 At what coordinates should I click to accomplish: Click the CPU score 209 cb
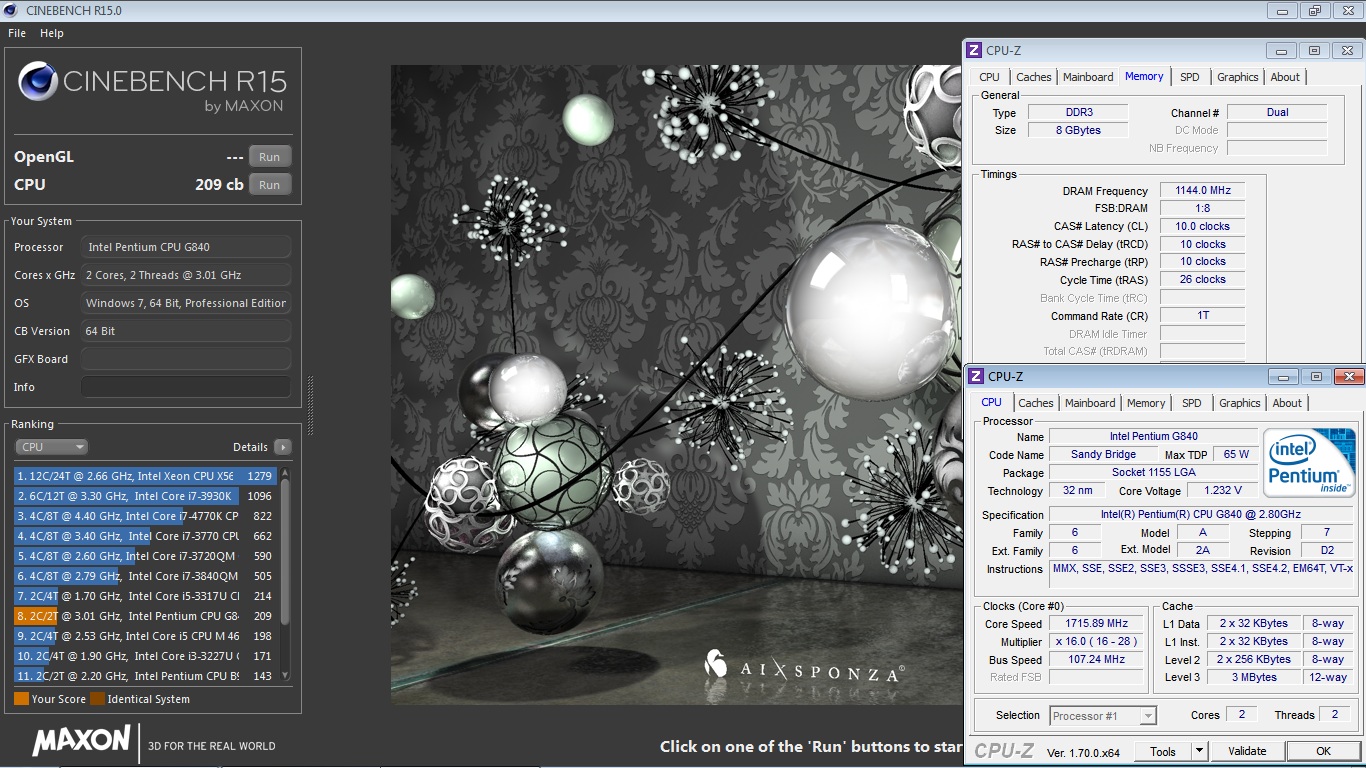[x=219, y=185]
